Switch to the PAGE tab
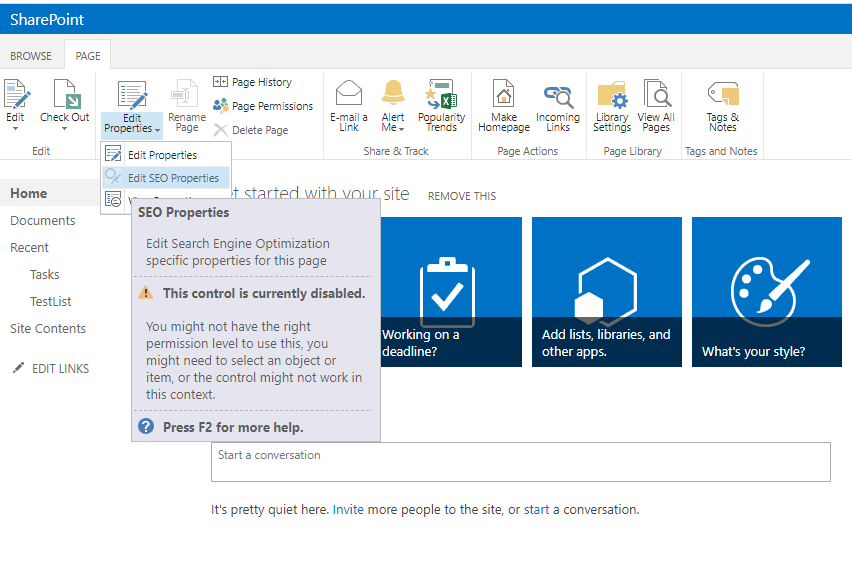852x575 pixels. pos(87,55)
